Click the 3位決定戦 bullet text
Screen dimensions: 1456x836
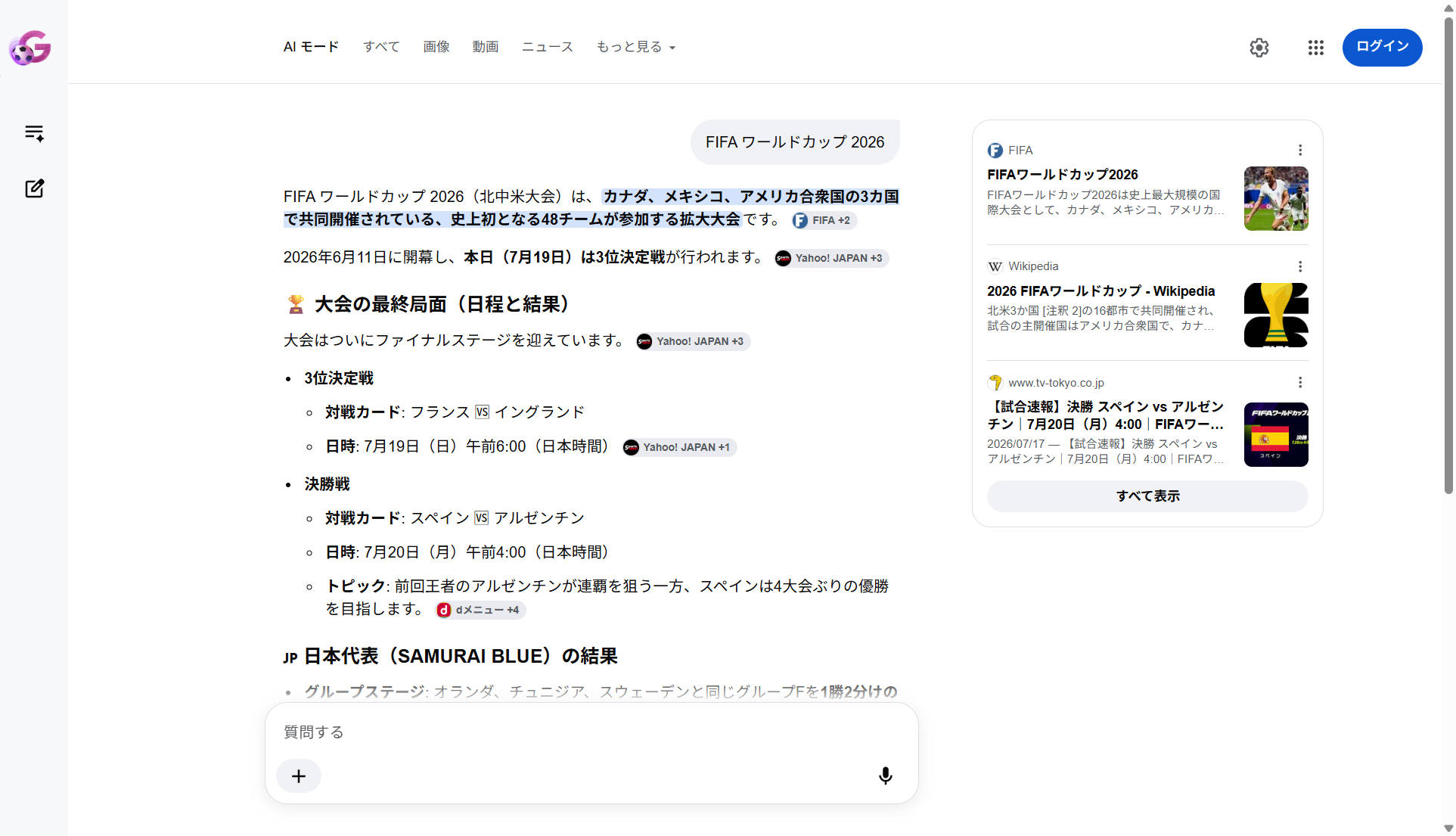[339, 378]
